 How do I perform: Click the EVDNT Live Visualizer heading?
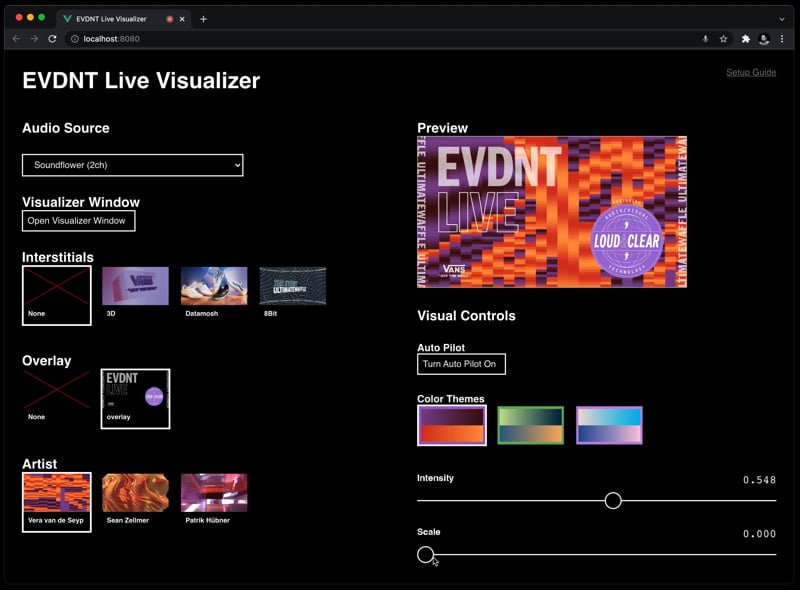coord(141,81)
